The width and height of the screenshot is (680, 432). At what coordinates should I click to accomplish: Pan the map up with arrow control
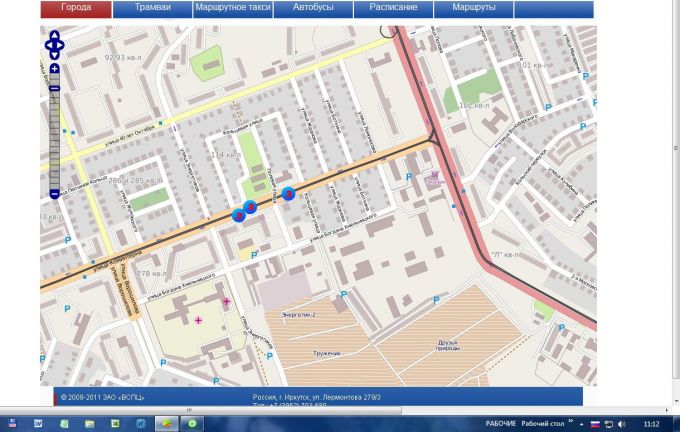point(55,35)
